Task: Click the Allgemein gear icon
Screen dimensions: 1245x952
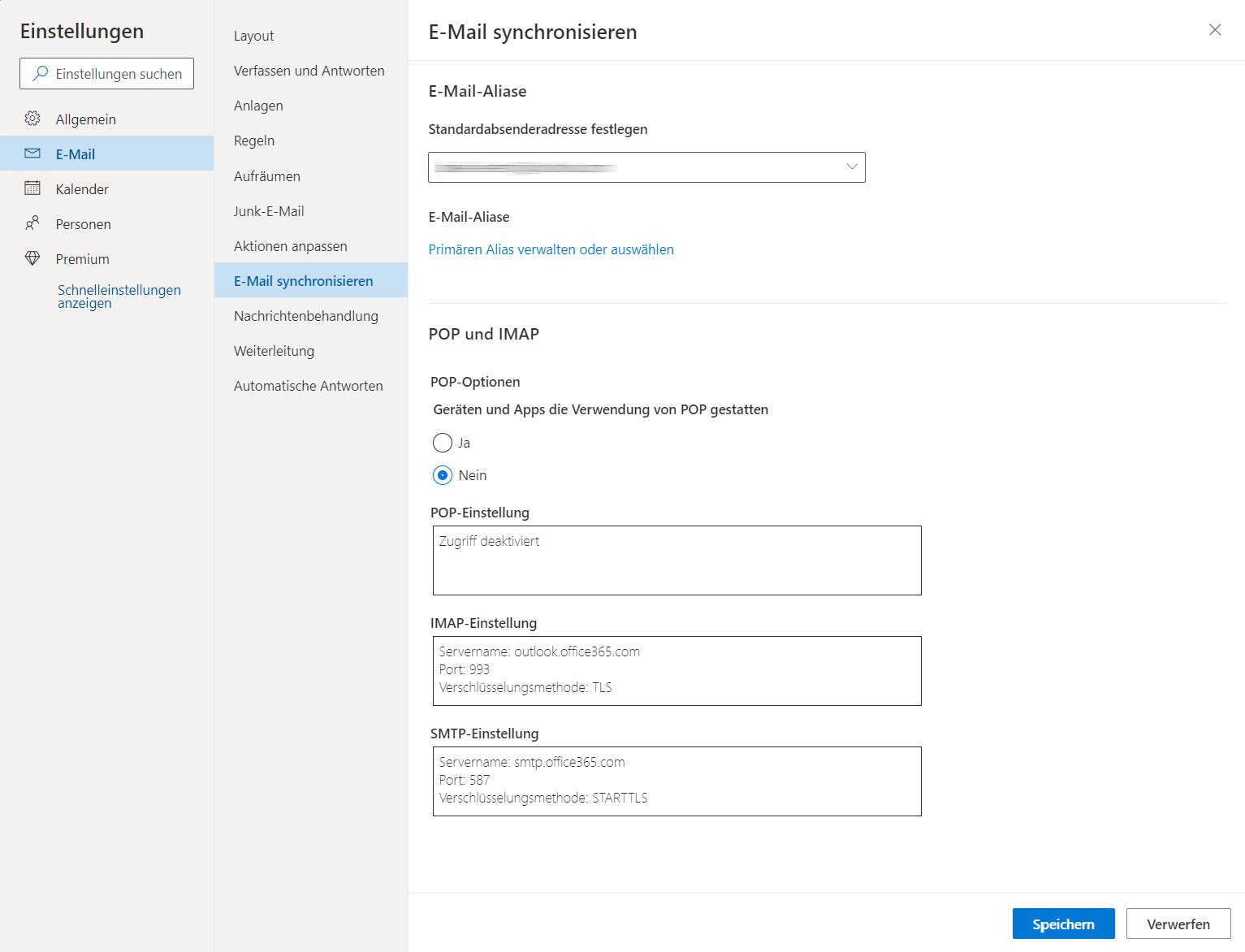Action: (x=32, y=119)
